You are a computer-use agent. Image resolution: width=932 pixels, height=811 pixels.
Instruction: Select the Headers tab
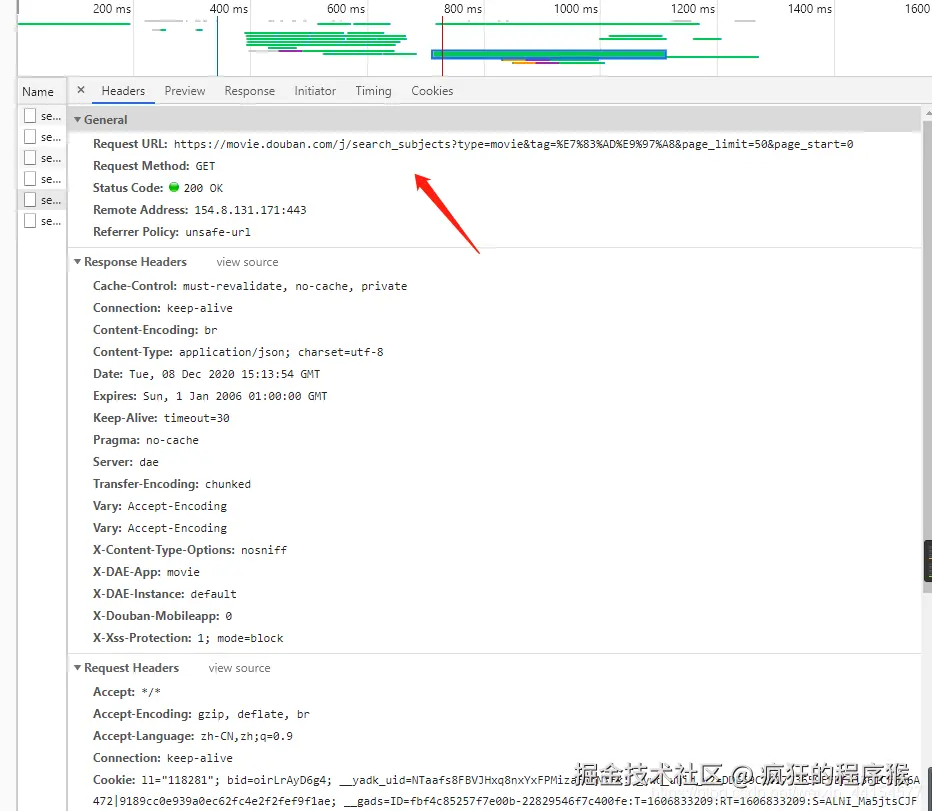pos(123,91)
